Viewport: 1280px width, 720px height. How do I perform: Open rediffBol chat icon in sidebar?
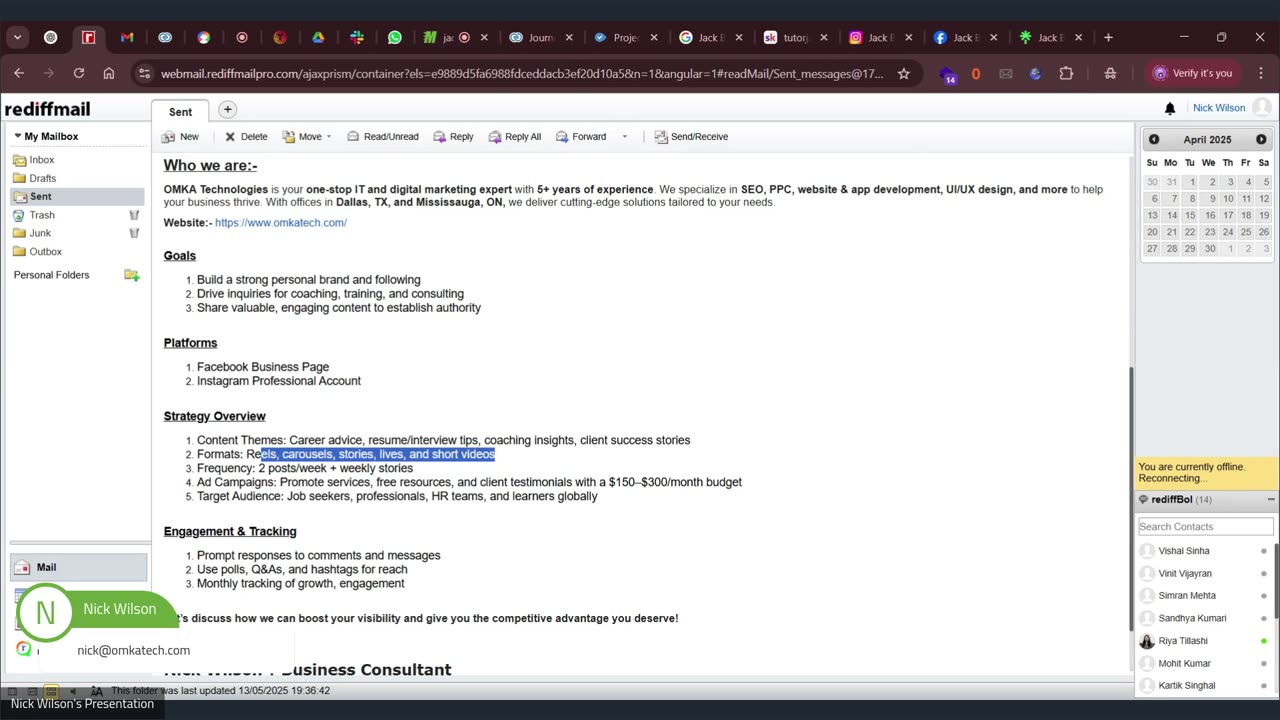click(x=23, y=649)
